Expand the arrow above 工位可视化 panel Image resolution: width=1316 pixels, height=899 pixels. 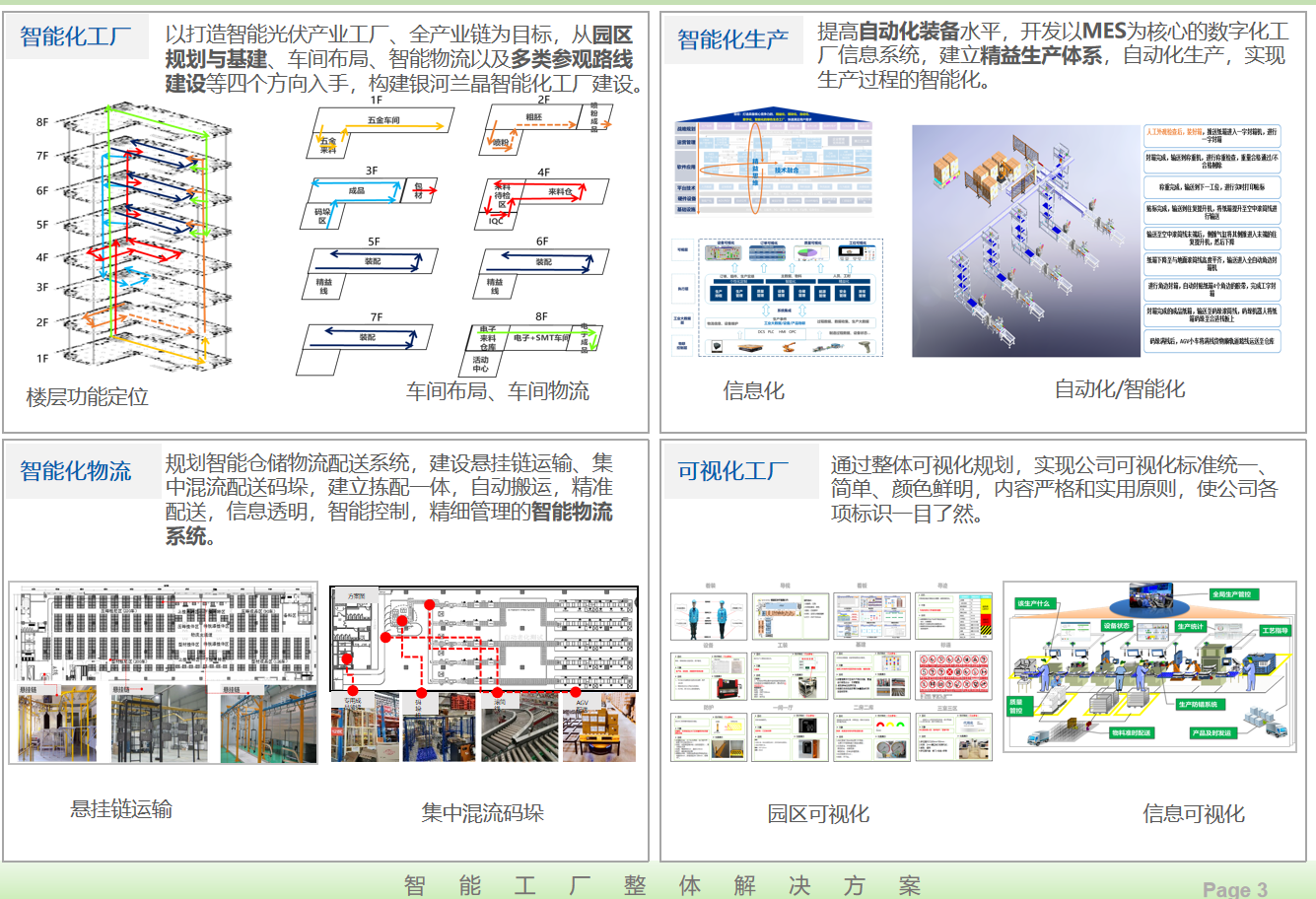pos(850,267)
